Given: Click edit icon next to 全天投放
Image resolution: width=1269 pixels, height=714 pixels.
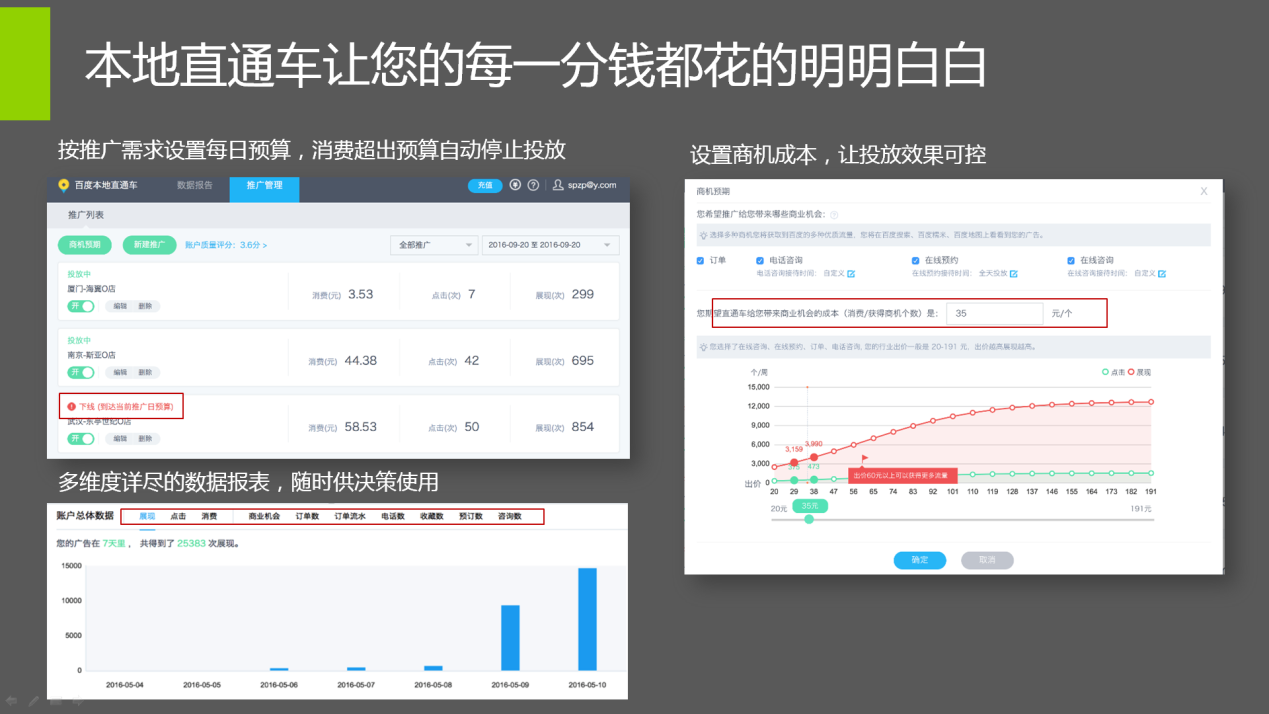Looking at the screenshot, I should [x=1013, y=273].
